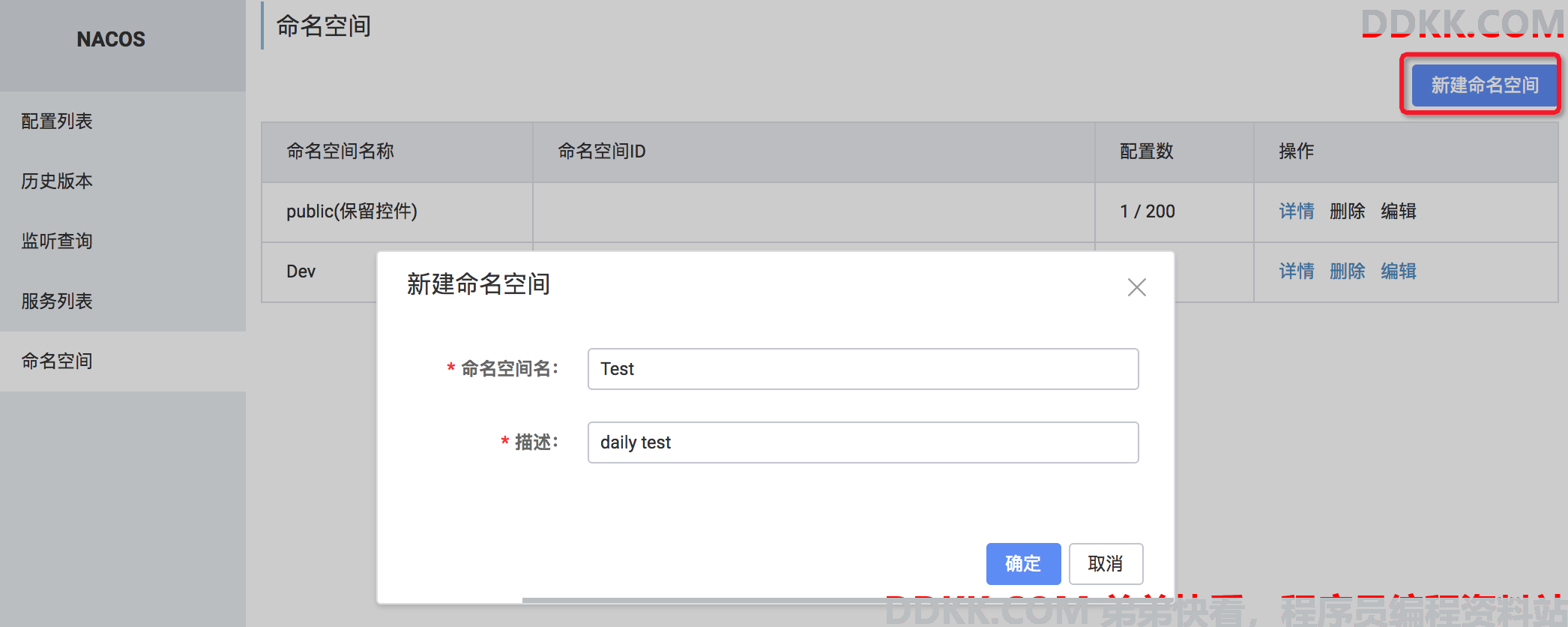Click 编辑 in the public namespace row
The height and width of the screenshot is (627, 1568).
(x=1399, y=211)
